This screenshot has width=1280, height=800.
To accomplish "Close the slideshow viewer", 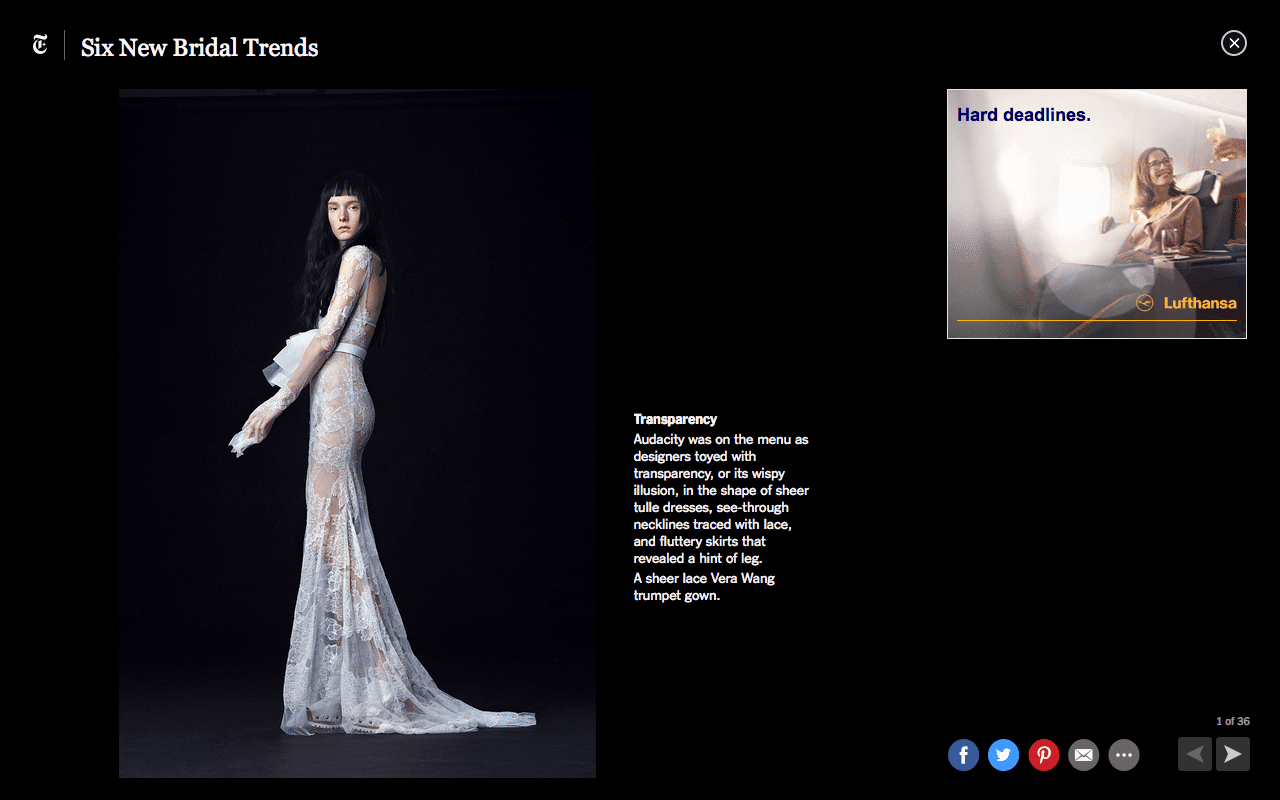I will (x=1233, y=43).
